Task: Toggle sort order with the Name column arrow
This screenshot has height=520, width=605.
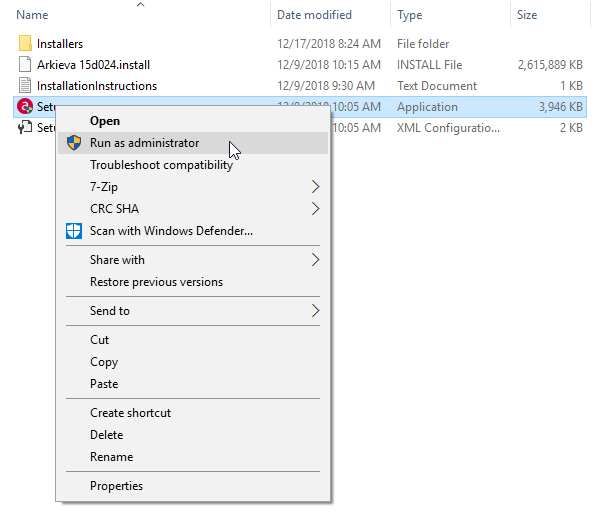Action: point(140,5)
